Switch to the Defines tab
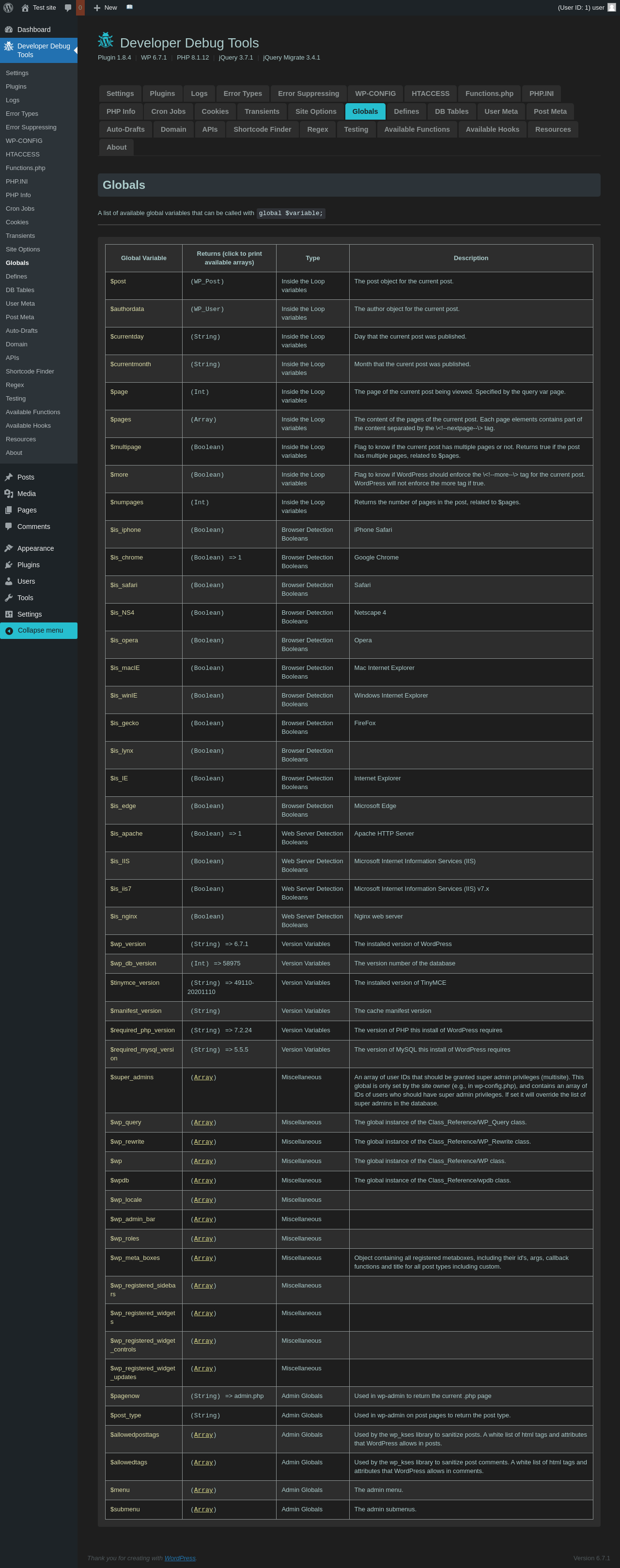The width and height of the screenshot is (620, 1568). (406, 111)
